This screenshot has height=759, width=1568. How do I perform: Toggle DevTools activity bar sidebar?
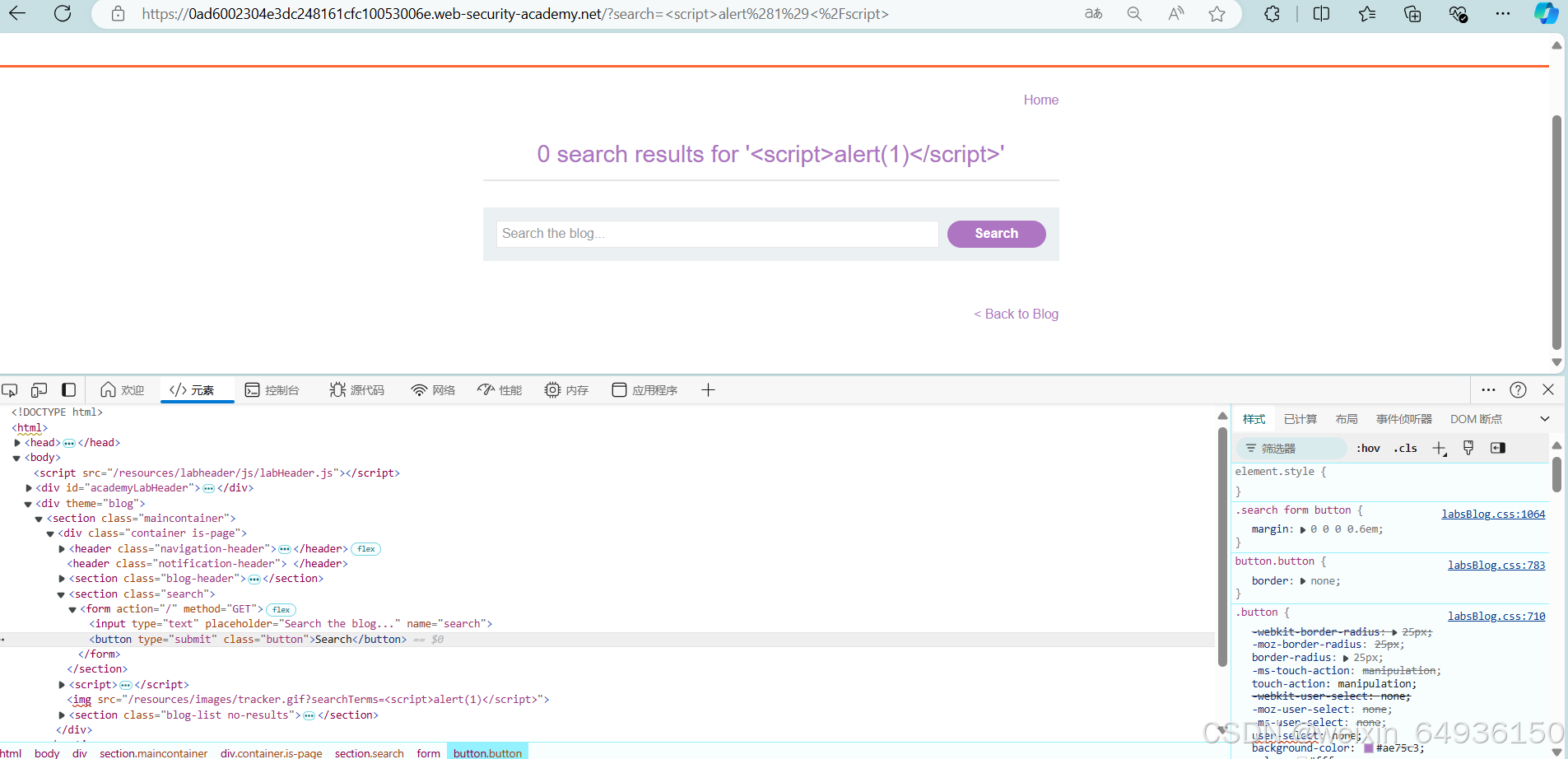pyautogui.click(x=69, y=390)
